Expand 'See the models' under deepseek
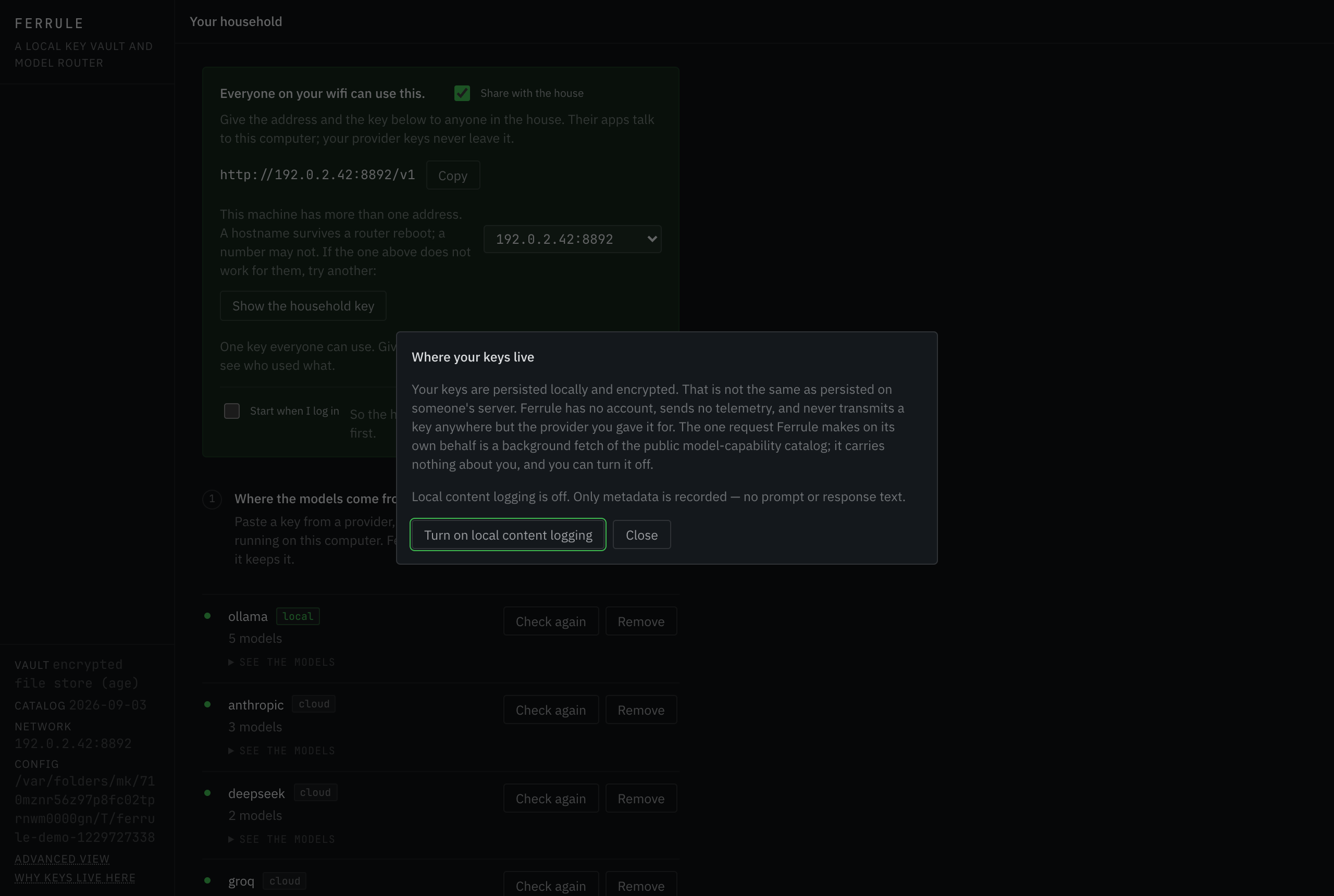This screenshot has height=896, width=1334. [x=282, y=839]
